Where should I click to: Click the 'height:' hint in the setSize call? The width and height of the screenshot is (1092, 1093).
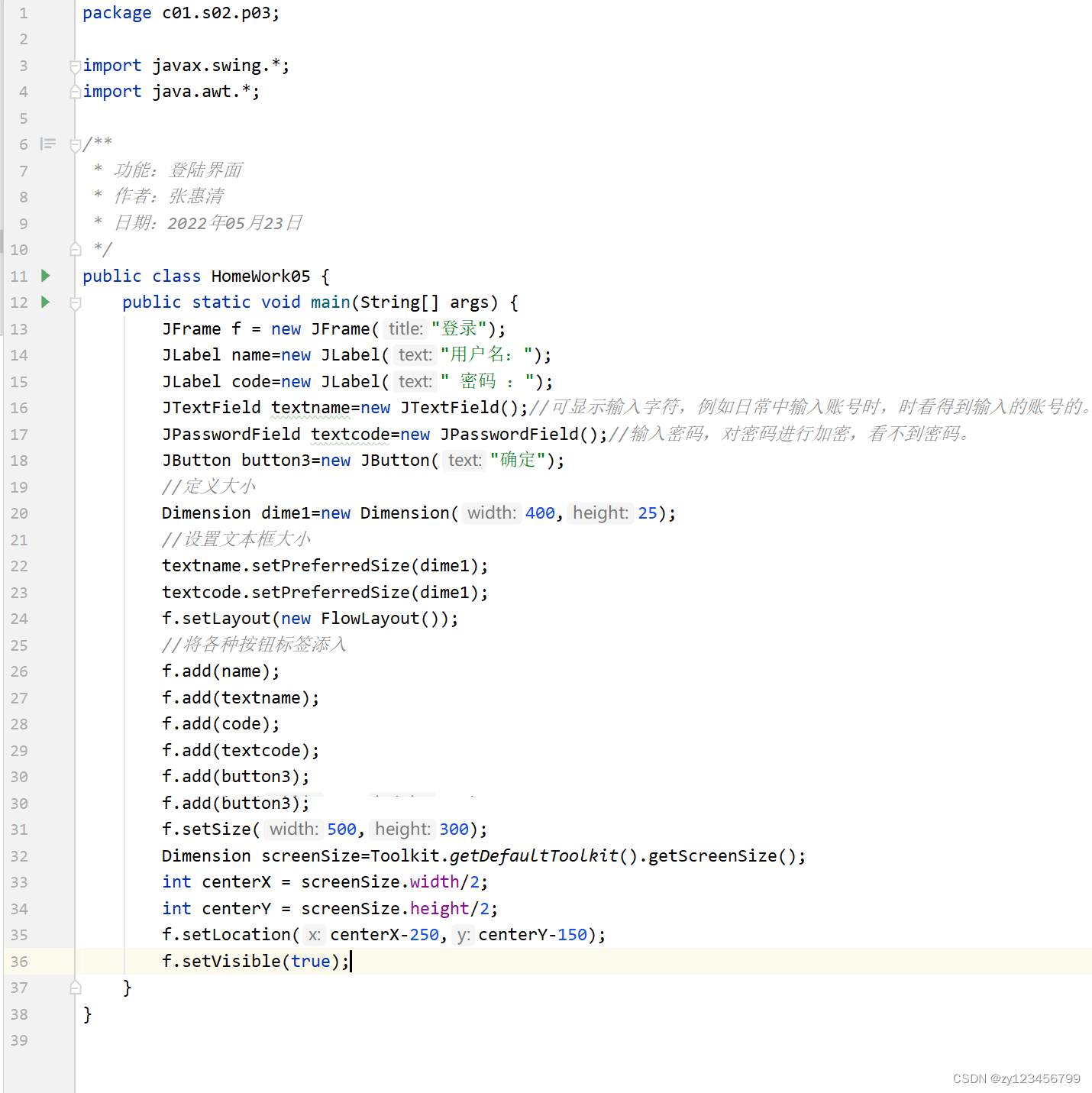point(403,829)
